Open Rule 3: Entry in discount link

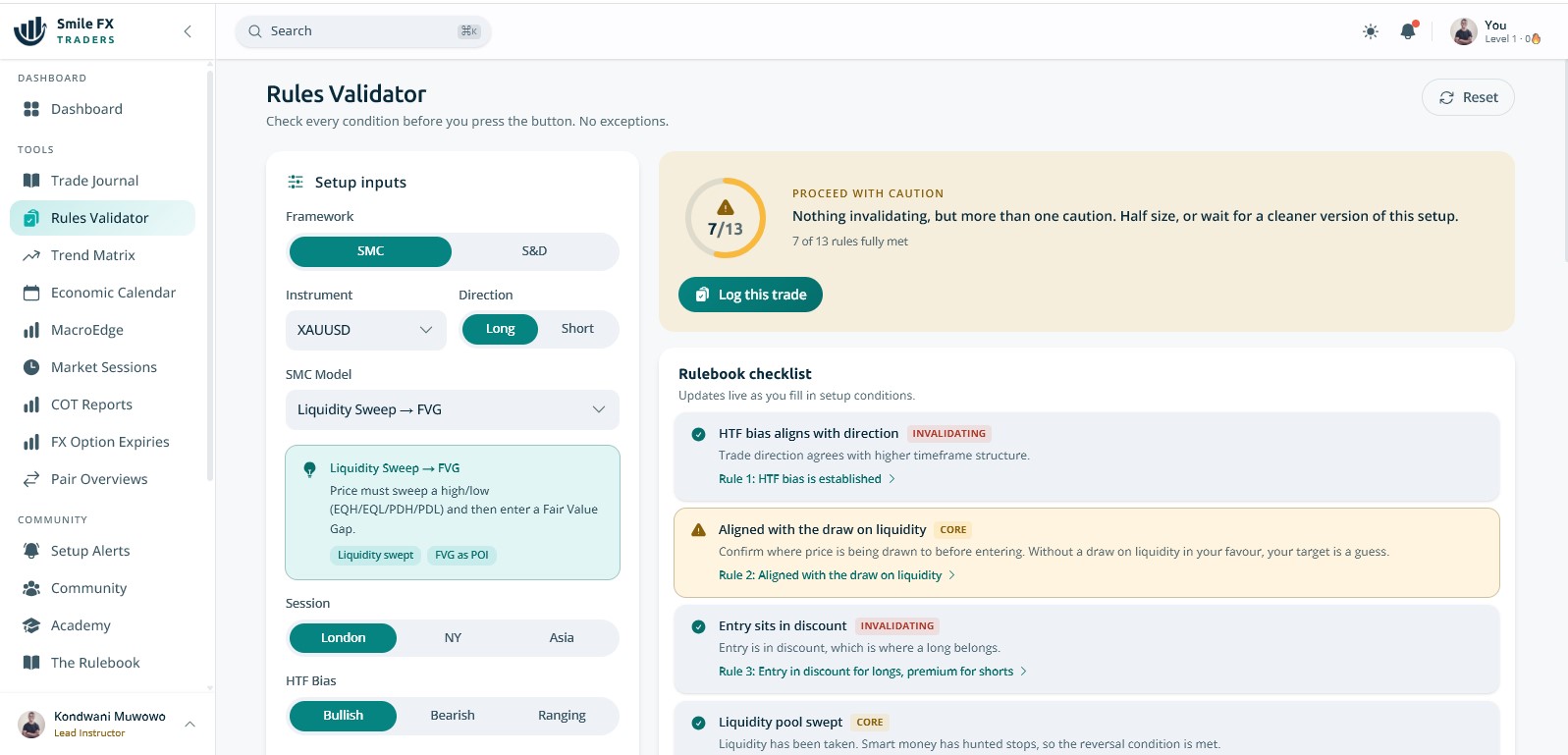[x=873, y=672]
